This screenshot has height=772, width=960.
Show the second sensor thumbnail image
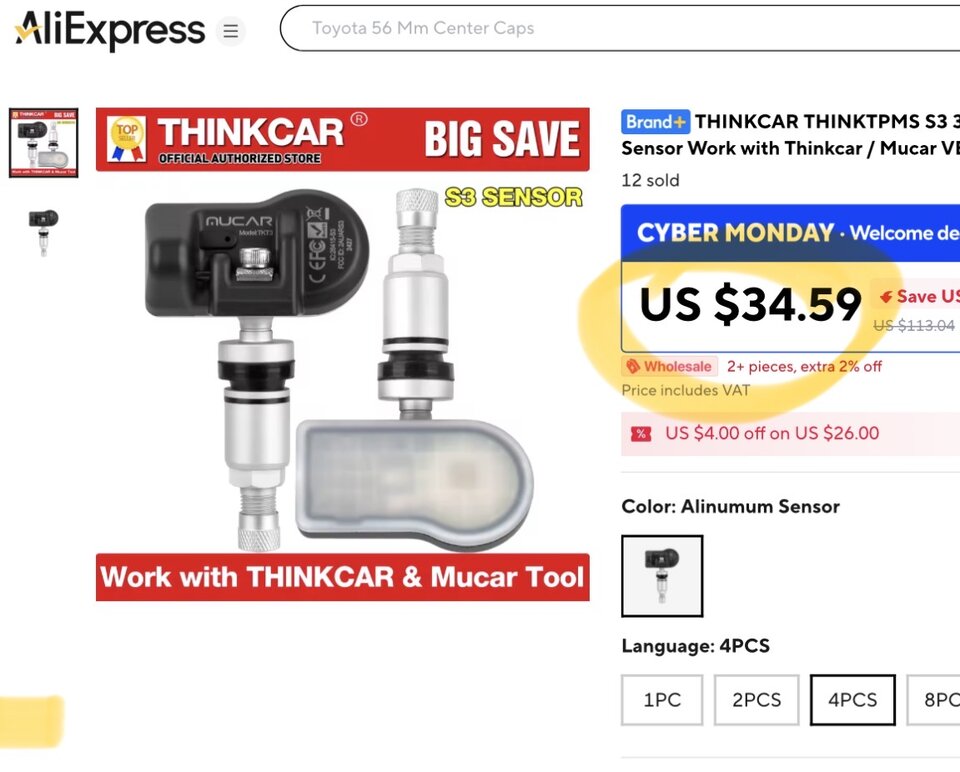click(x=43, y=233)
